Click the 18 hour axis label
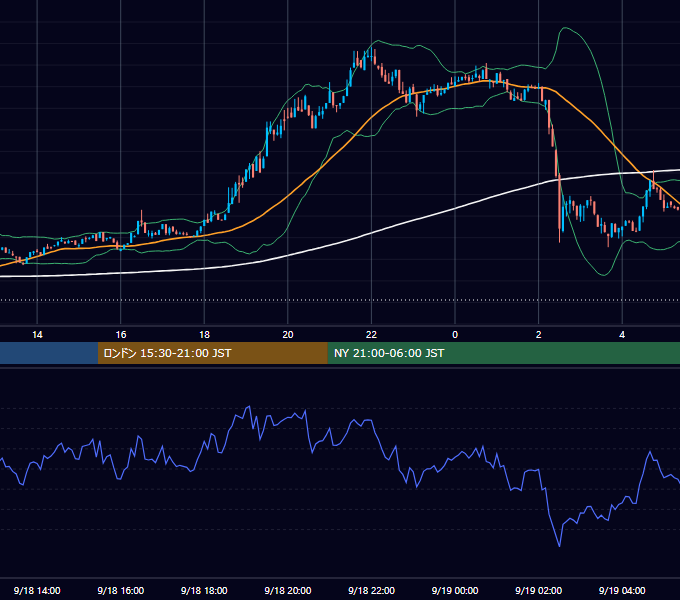 pyautogui.click(x=204, y=335)
